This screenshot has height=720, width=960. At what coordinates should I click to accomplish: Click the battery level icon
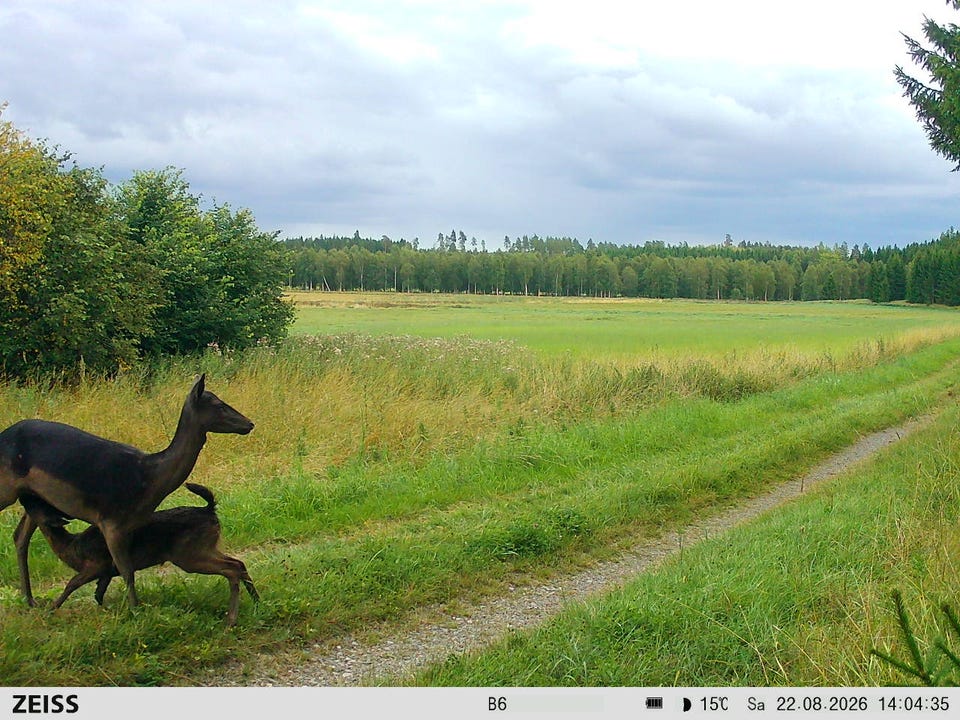[x=654, y=703]
